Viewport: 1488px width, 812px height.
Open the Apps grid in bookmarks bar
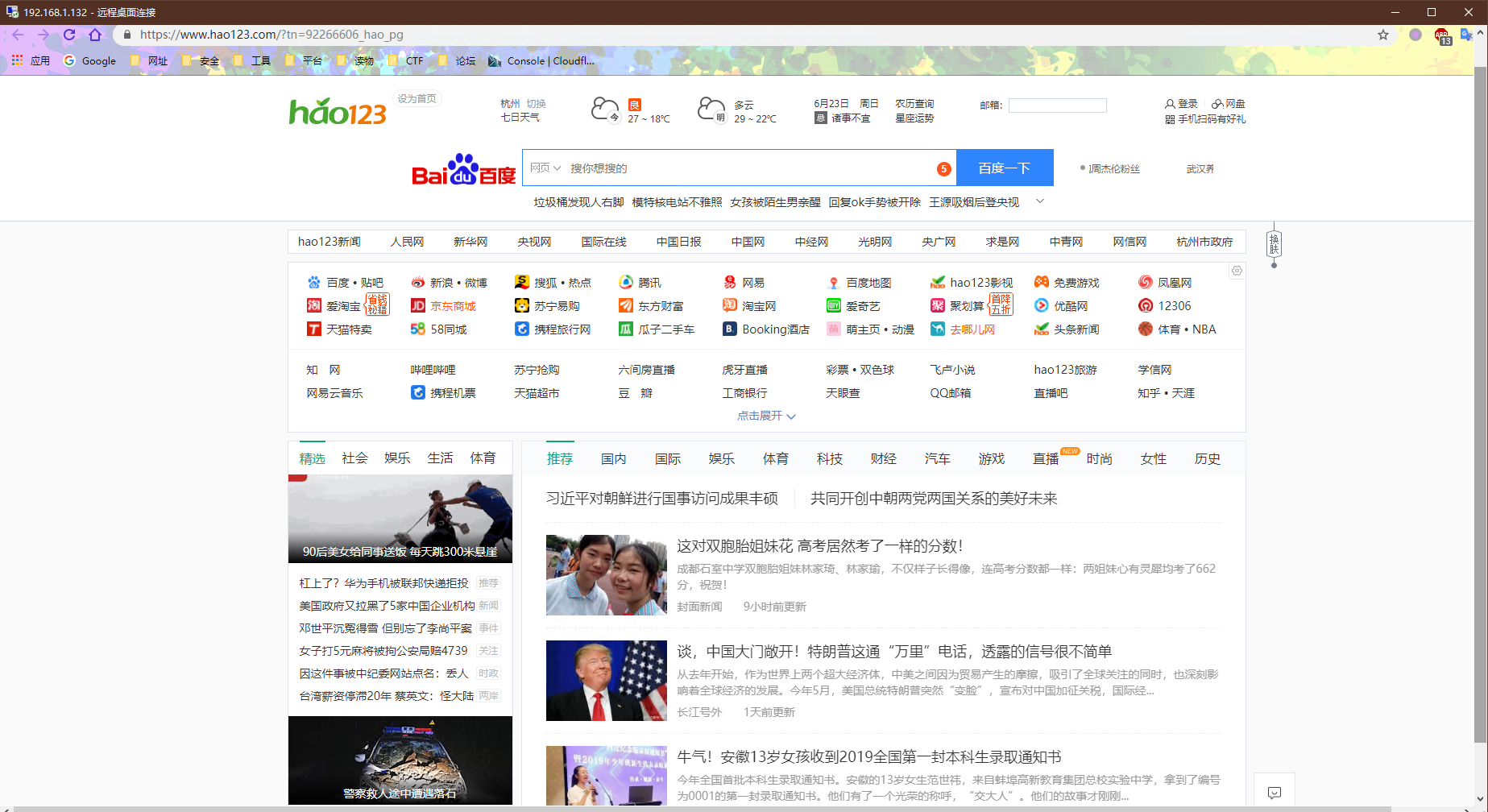(17, 60)
